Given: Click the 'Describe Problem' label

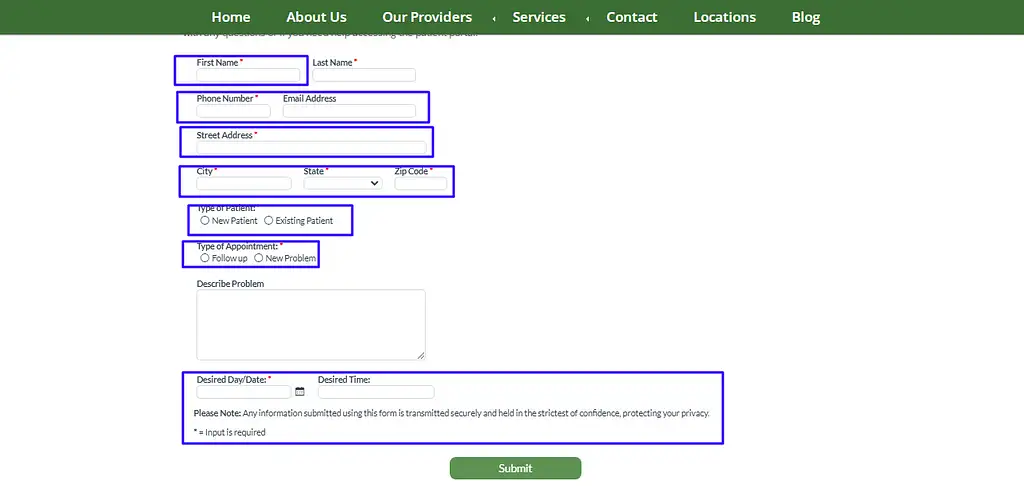Looking at the screenshot, I should [x=231, y=284].
